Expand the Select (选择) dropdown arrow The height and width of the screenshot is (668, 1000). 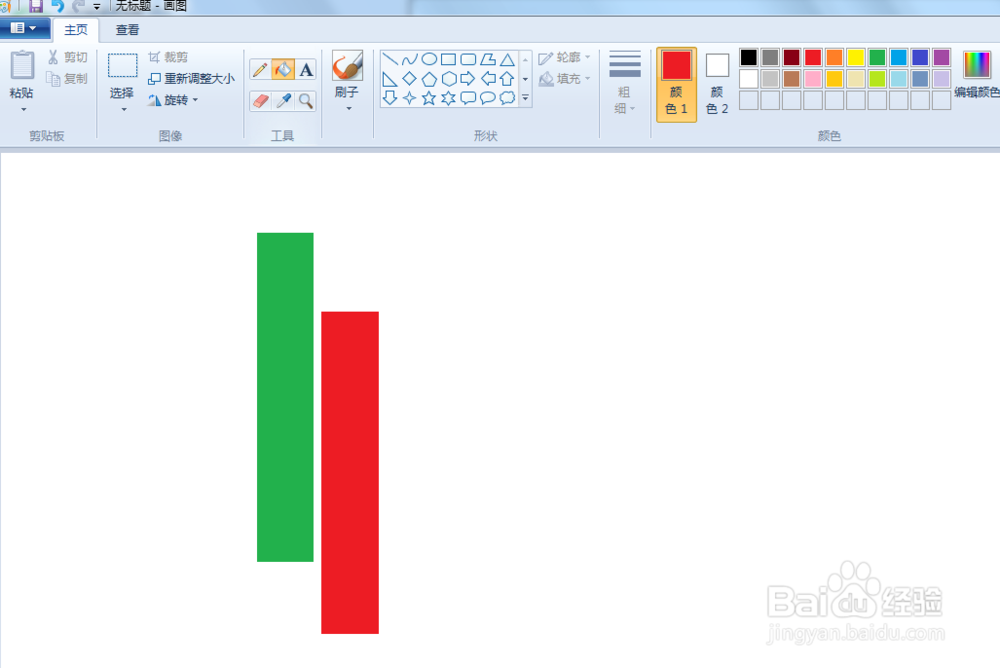[123, 110]
